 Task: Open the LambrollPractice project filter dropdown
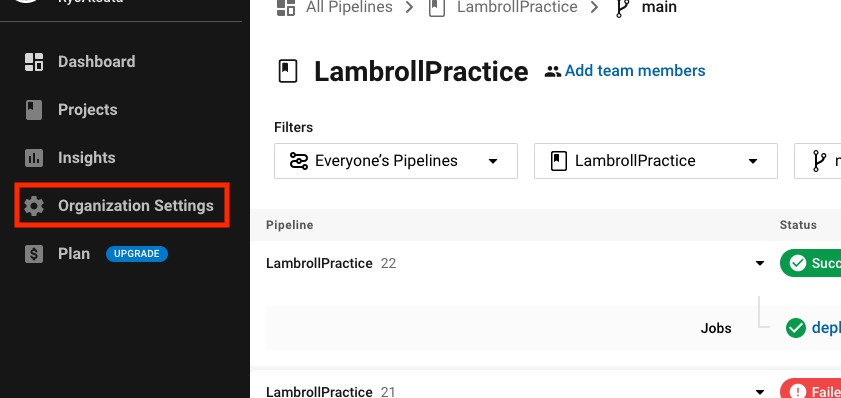pyautogui.click(x=655, y=161)
